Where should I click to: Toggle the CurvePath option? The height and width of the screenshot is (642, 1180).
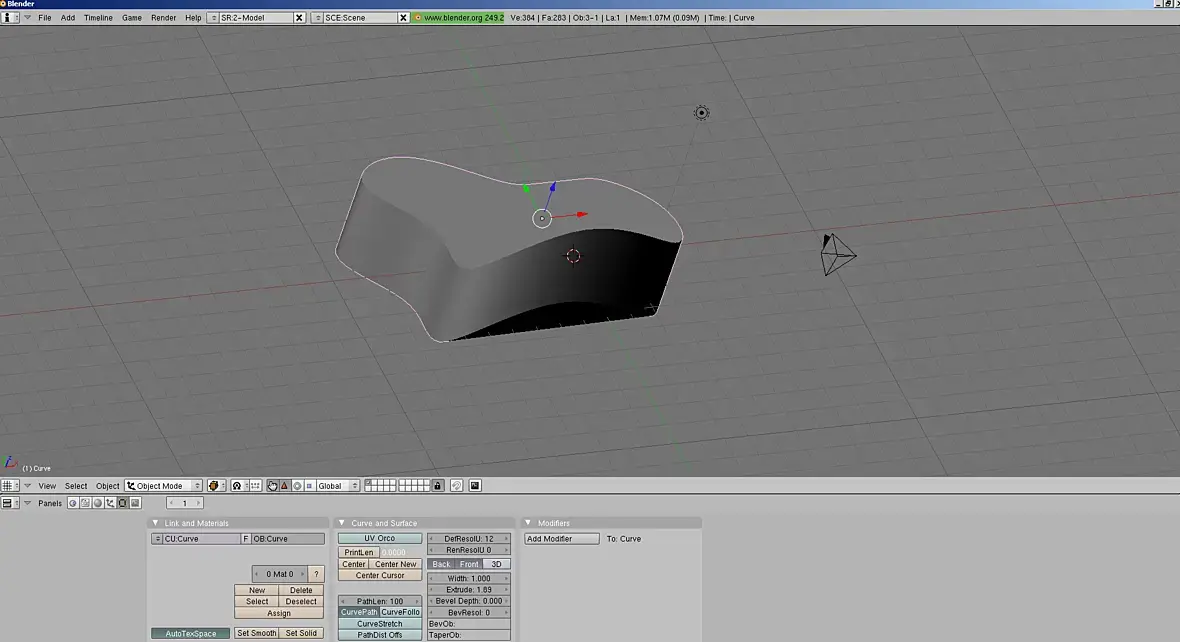click(x=359, y=612)
